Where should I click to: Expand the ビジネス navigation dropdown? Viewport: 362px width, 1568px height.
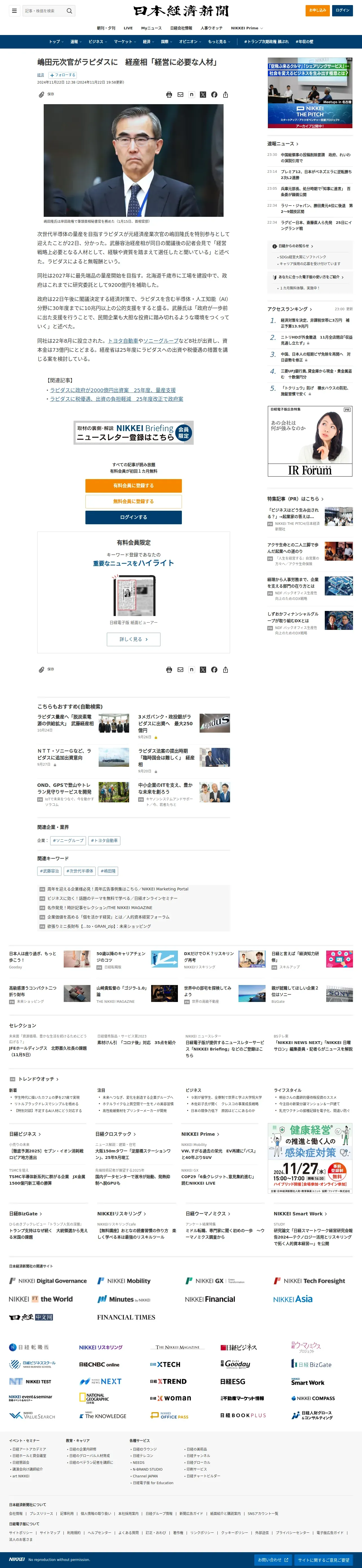tap(98, 42)
